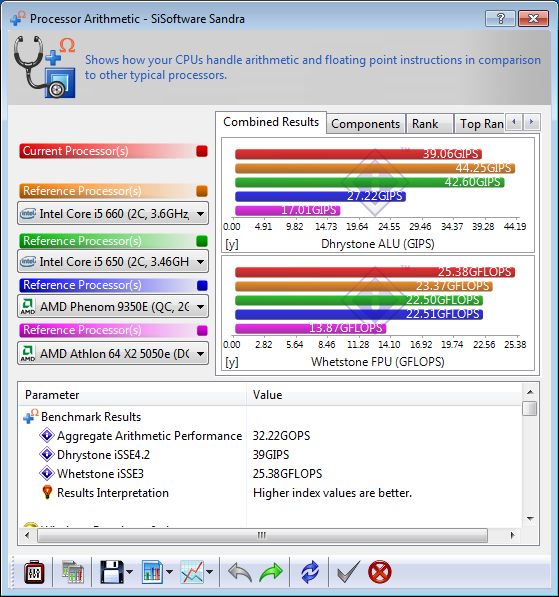Viewport: 559px width, 597px height.
Task: Switch to the Components tab
Action: click(x=366, y=124)
